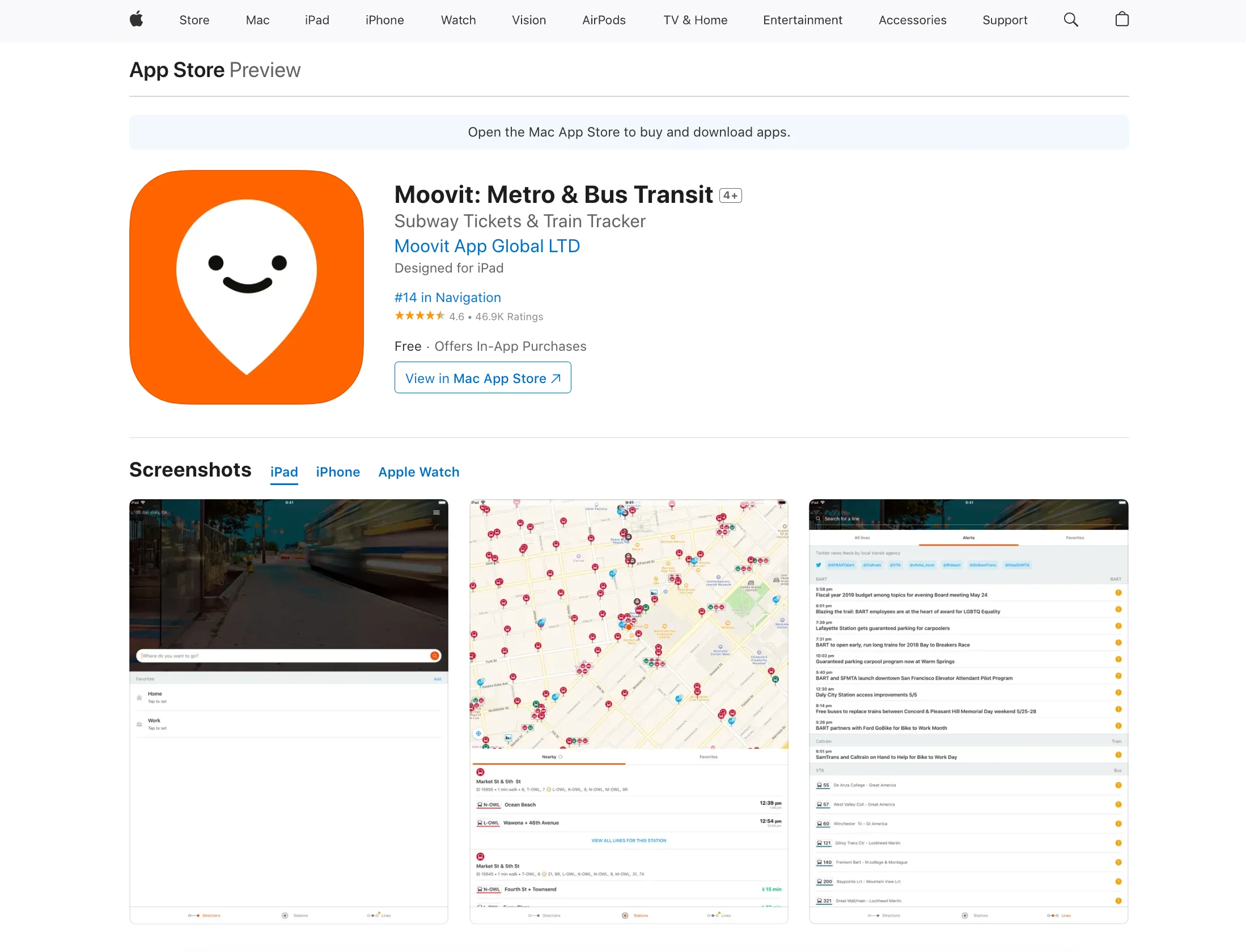Click View in Mac App Store button
1246x952 pixels.
coord(483,378)
